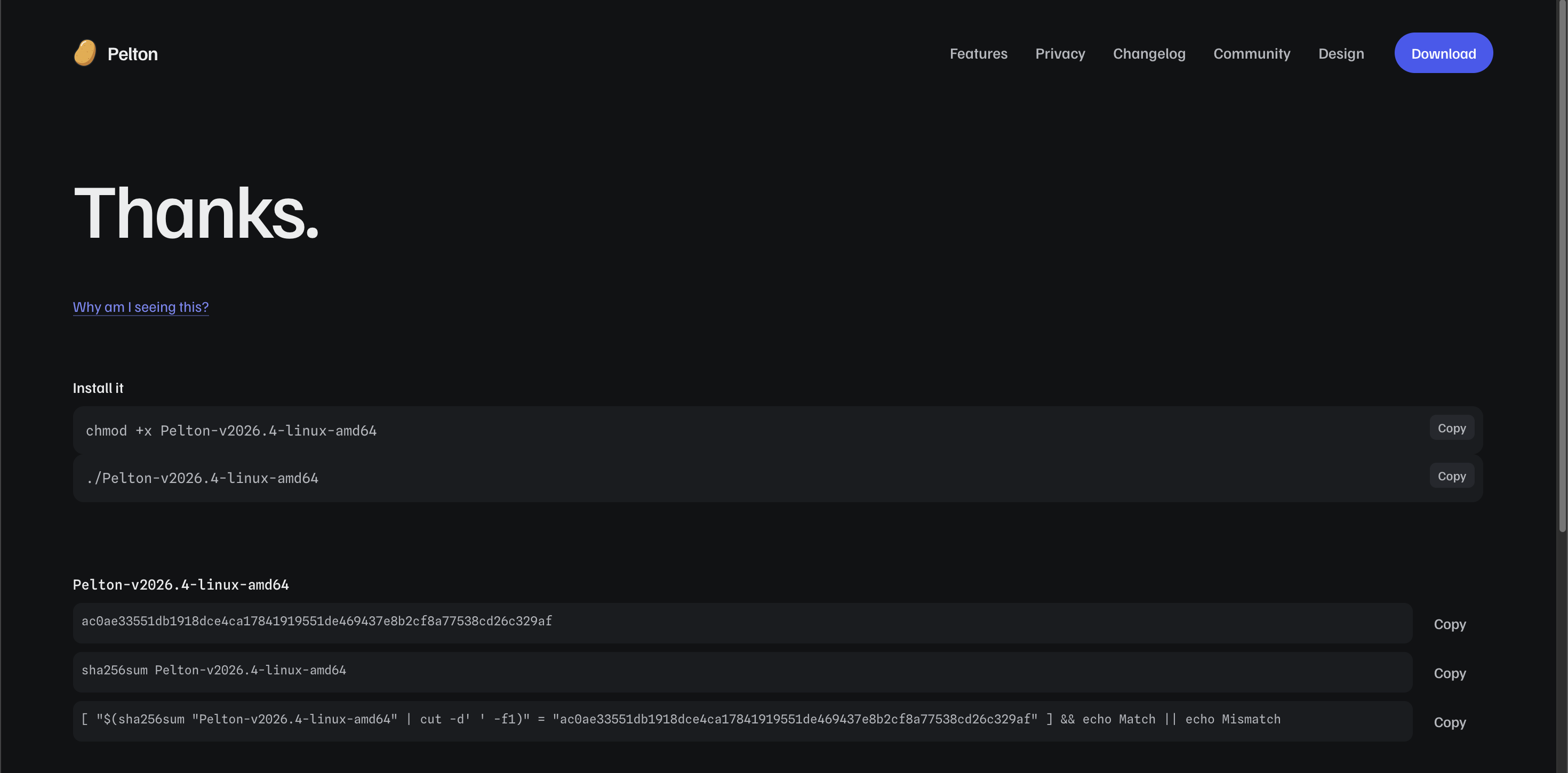Image resolution: width=1568 pixels, height=773 pixels.
Task: Click the chmod +x command text
Action: (231, 431)
